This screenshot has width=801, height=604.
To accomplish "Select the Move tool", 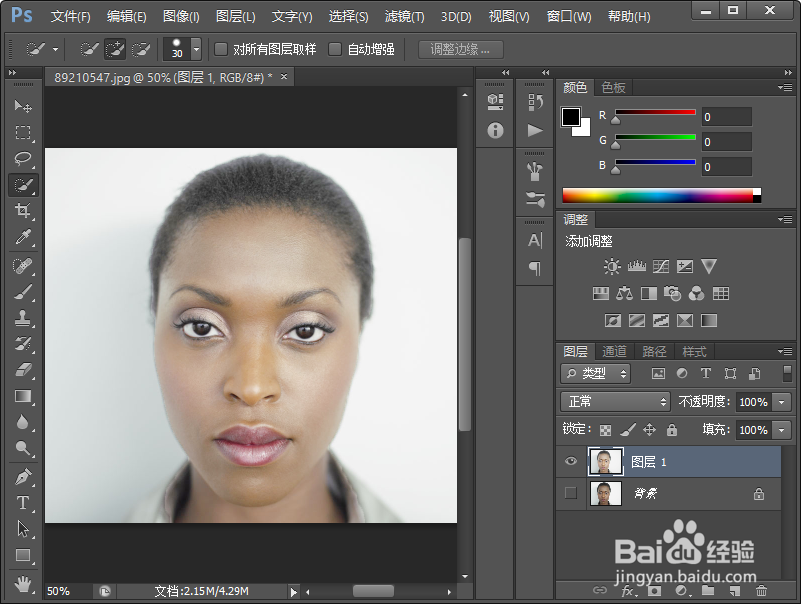I will (22, 106).
